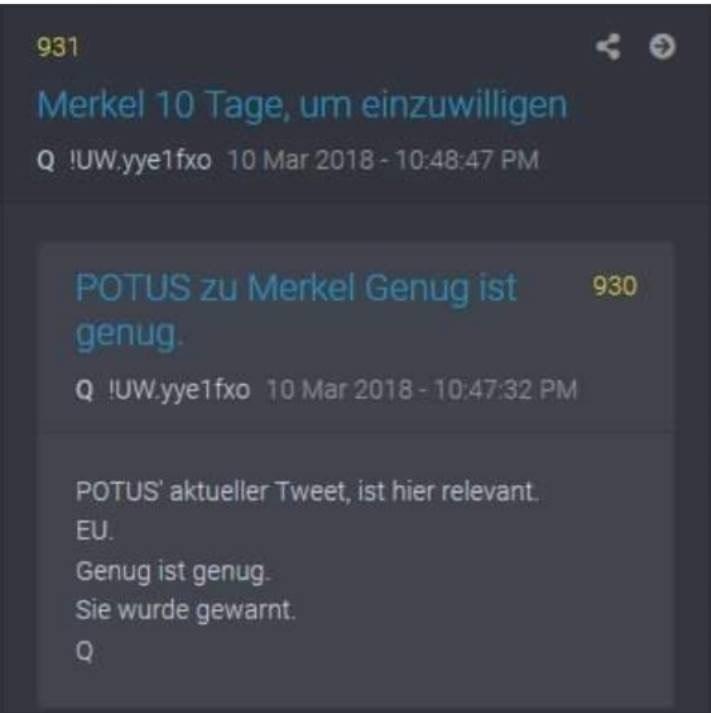Select the post number 931 label
The width and height of the screenshot is (711, 713).
coord(58,47)
